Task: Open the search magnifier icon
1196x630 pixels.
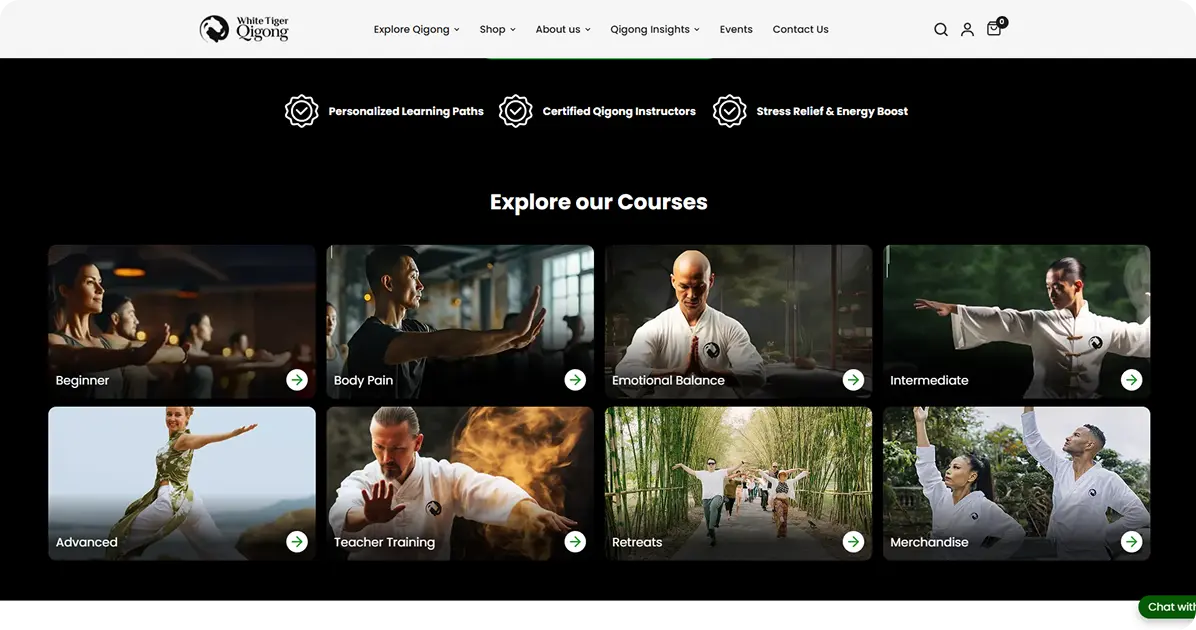Action: coord(940,30)
